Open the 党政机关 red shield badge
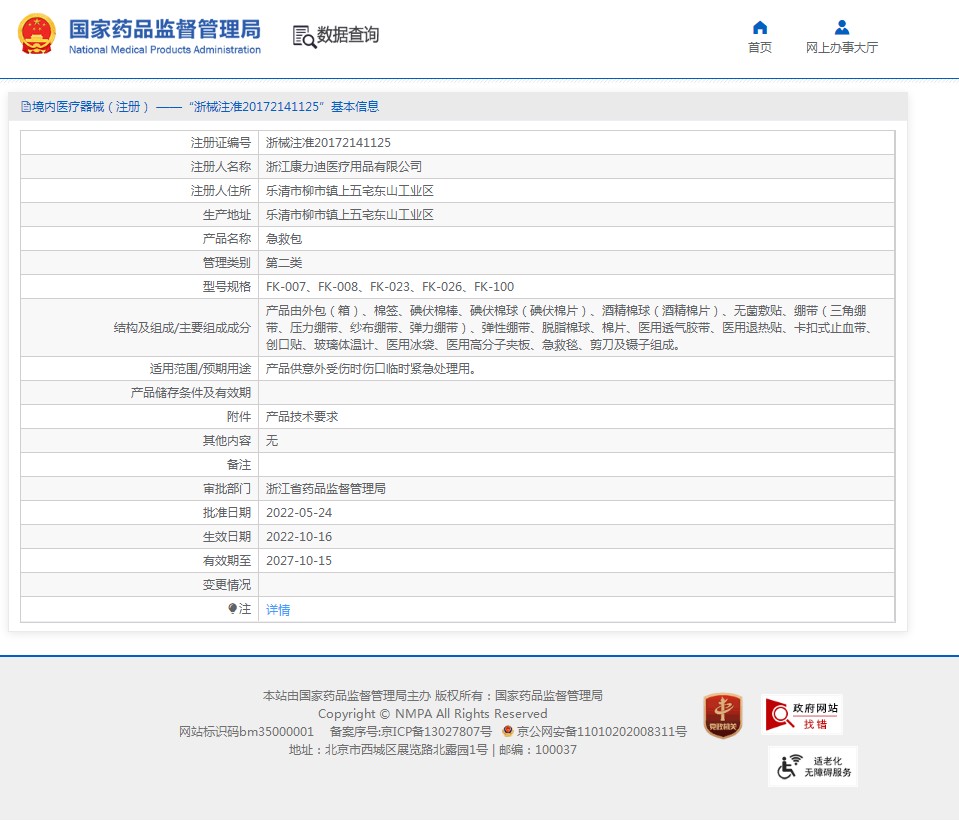The width and height of the screenshot is (959, 835). 722,715
